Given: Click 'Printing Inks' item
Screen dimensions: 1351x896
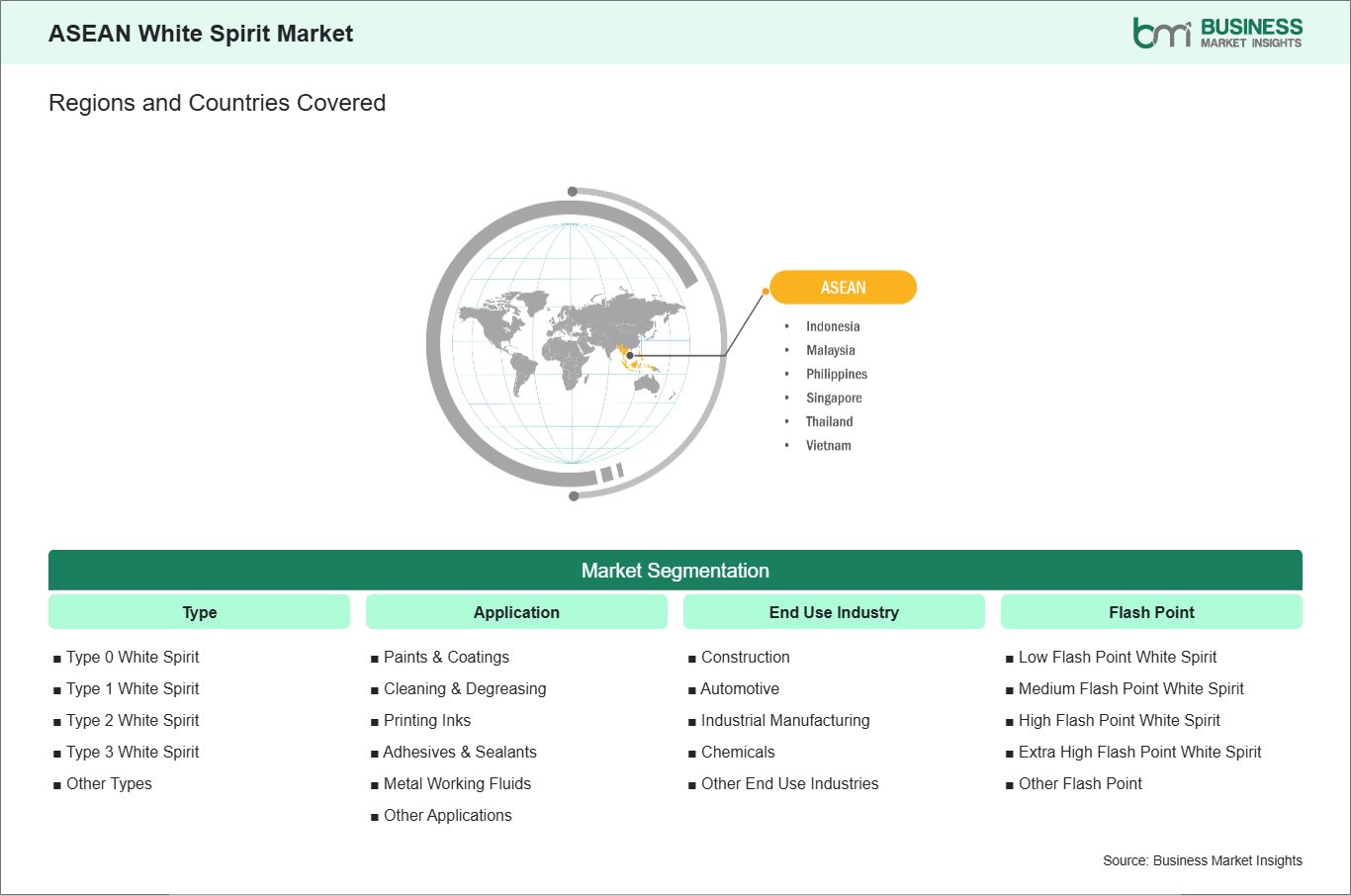Looking at the screenshot, I should tap(427, 720).
